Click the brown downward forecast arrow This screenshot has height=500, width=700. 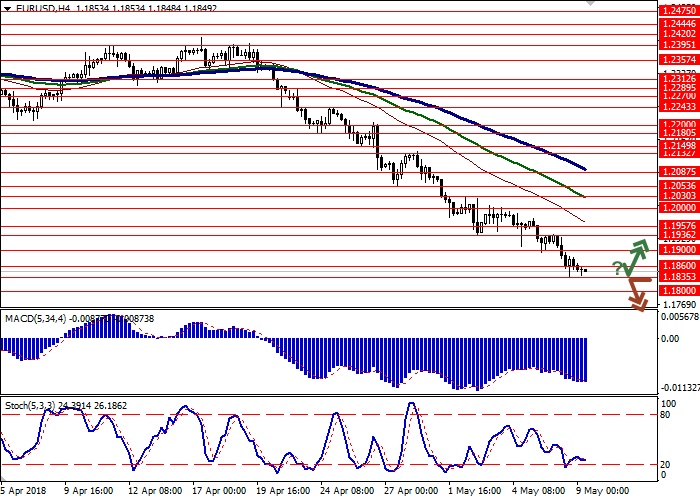636,293
